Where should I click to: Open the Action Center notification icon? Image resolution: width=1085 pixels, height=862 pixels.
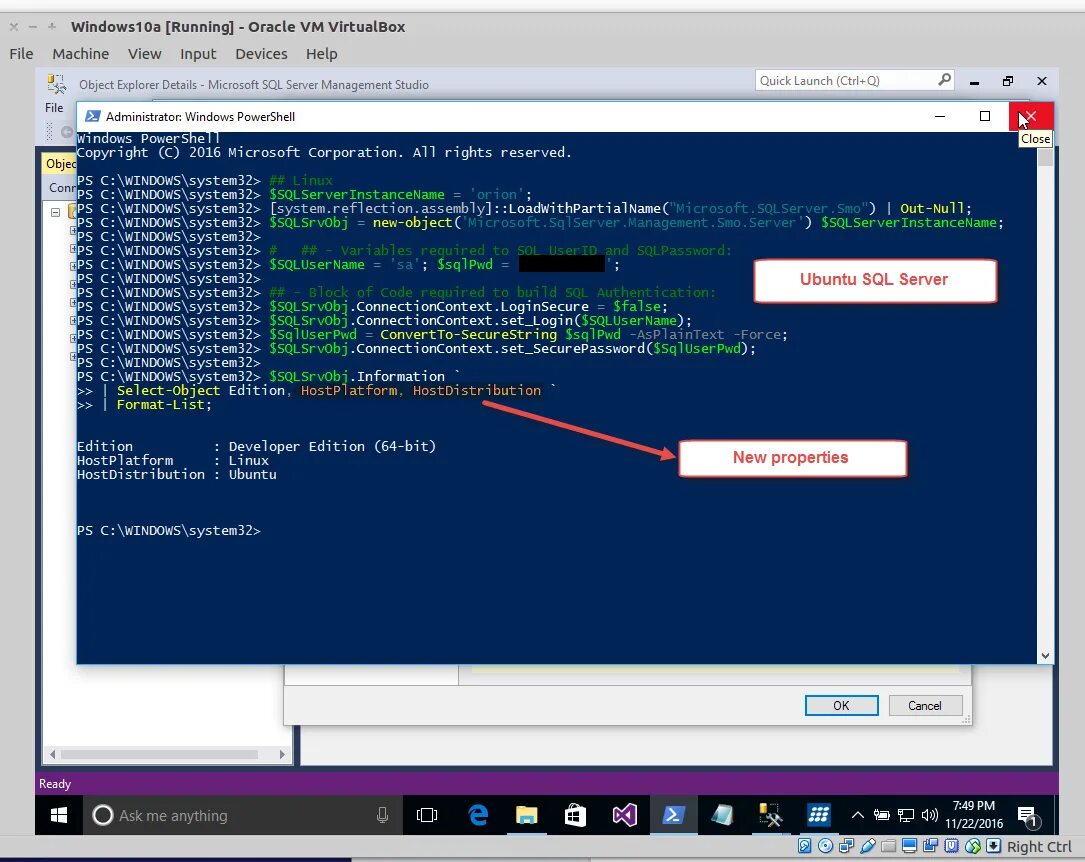[1030, 815]
